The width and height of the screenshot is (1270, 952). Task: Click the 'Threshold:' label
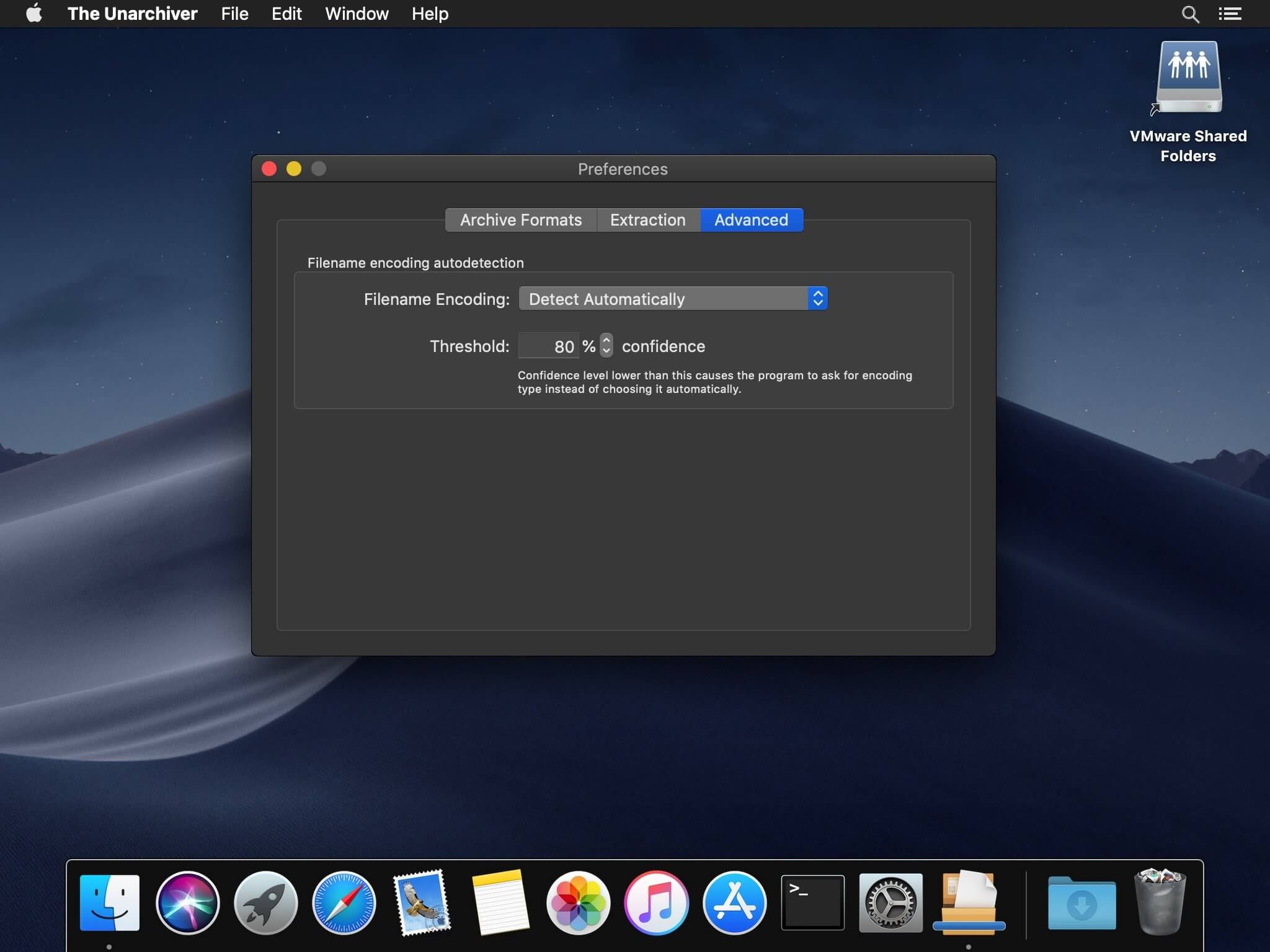(x=469, y=346)
